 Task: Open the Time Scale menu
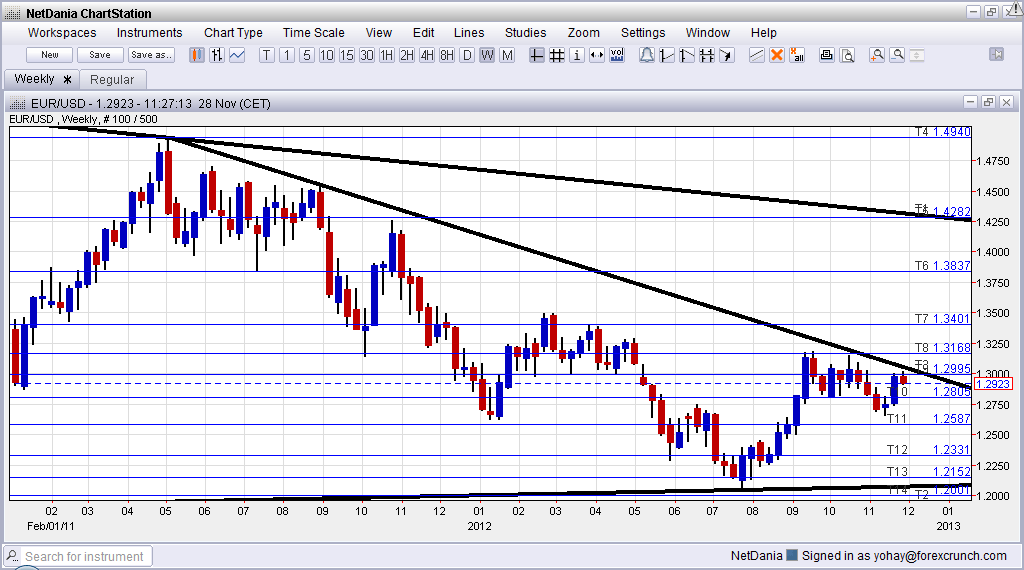(x=315, y=33)
